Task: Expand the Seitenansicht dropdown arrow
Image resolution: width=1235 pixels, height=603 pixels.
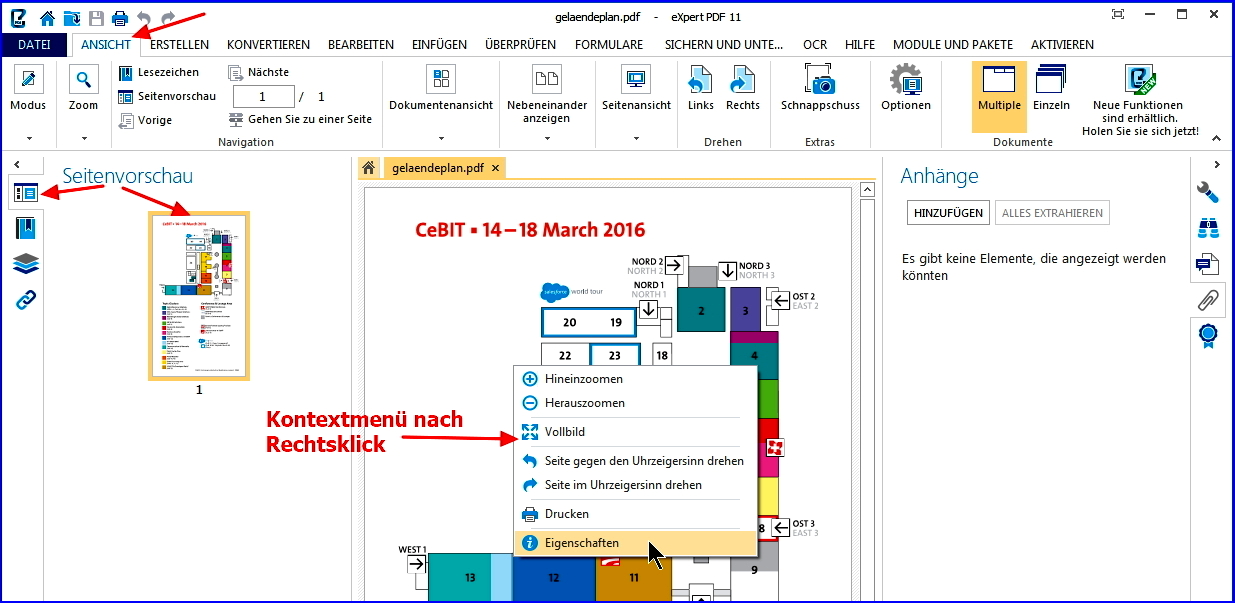Action: click(636, 139)
